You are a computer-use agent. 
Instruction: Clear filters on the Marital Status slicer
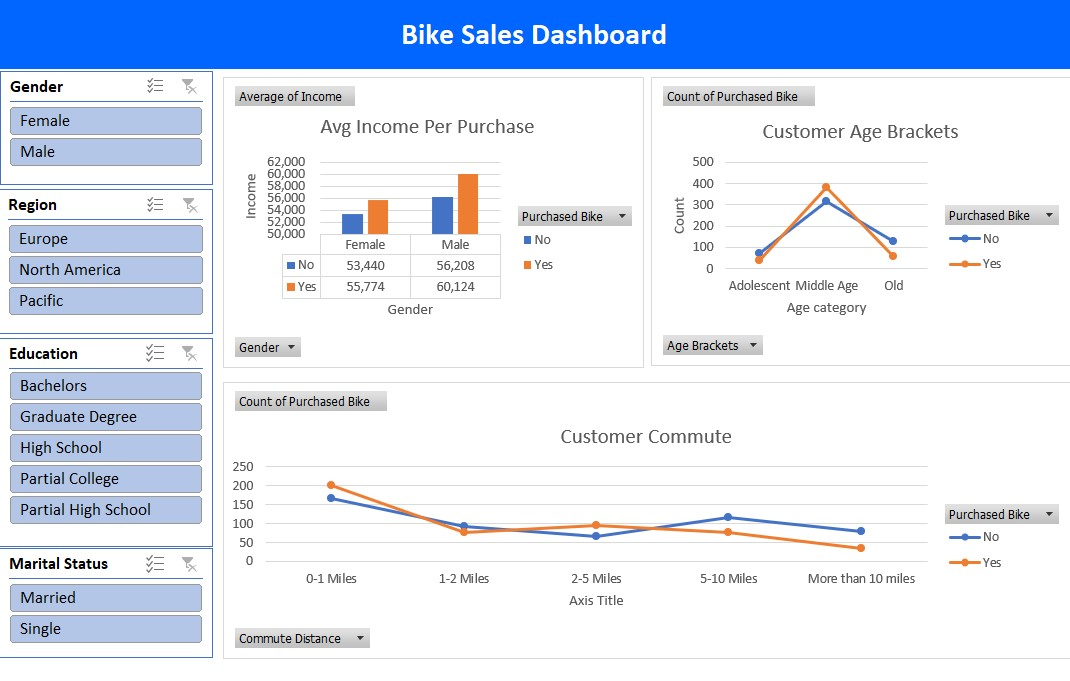189,563
